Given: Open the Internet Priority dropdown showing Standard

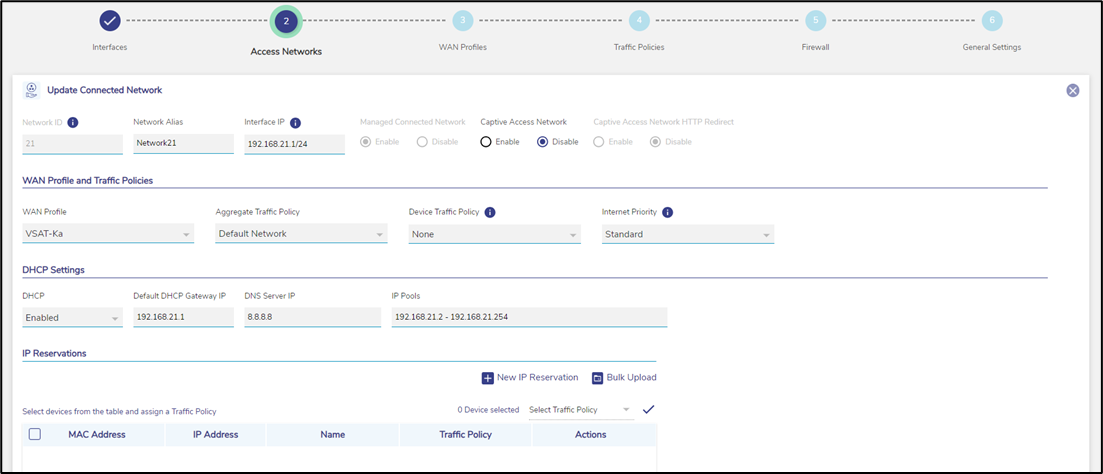Looking at the screenshot, I should click(688, 233).
